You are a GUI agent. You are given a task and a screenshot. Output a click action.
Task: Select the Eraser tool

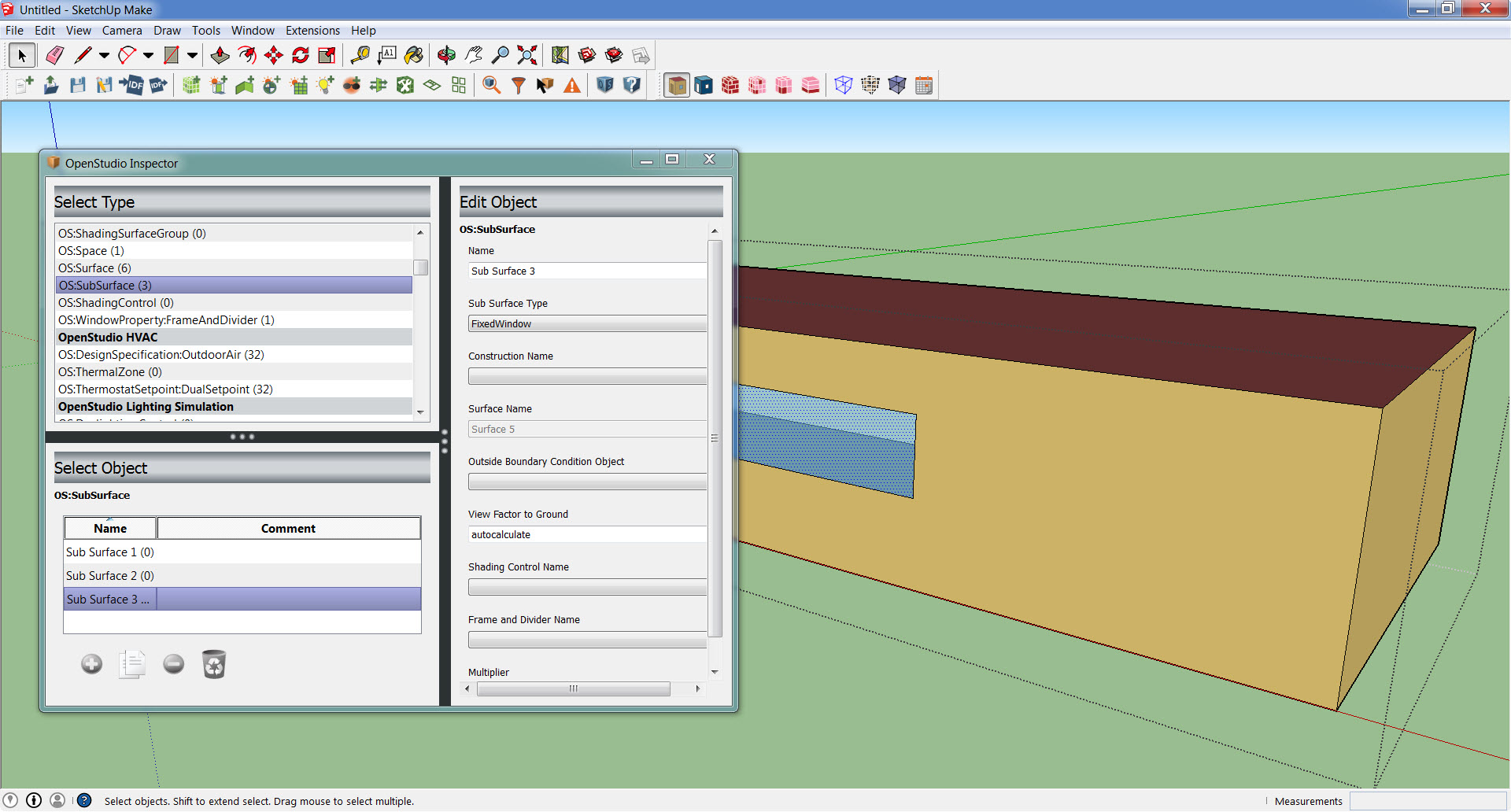click(54, 55)
